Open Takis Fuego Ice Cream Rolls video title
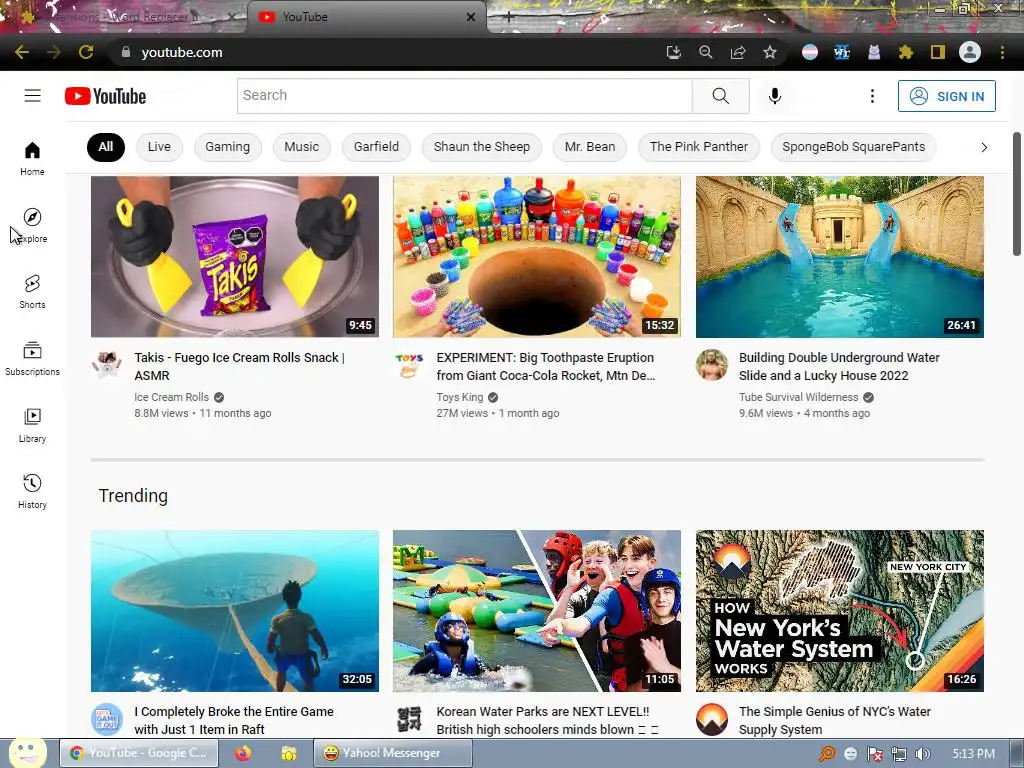The width and height of the screenshot is (1024, 768). click(239, 366)
